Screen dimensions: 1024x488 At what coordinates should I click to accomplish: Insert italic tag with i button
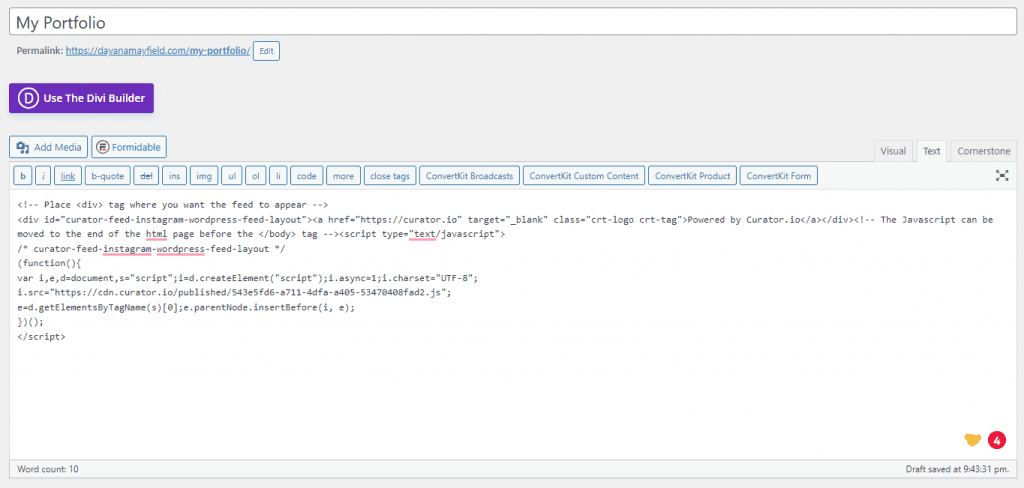(43, 176)
